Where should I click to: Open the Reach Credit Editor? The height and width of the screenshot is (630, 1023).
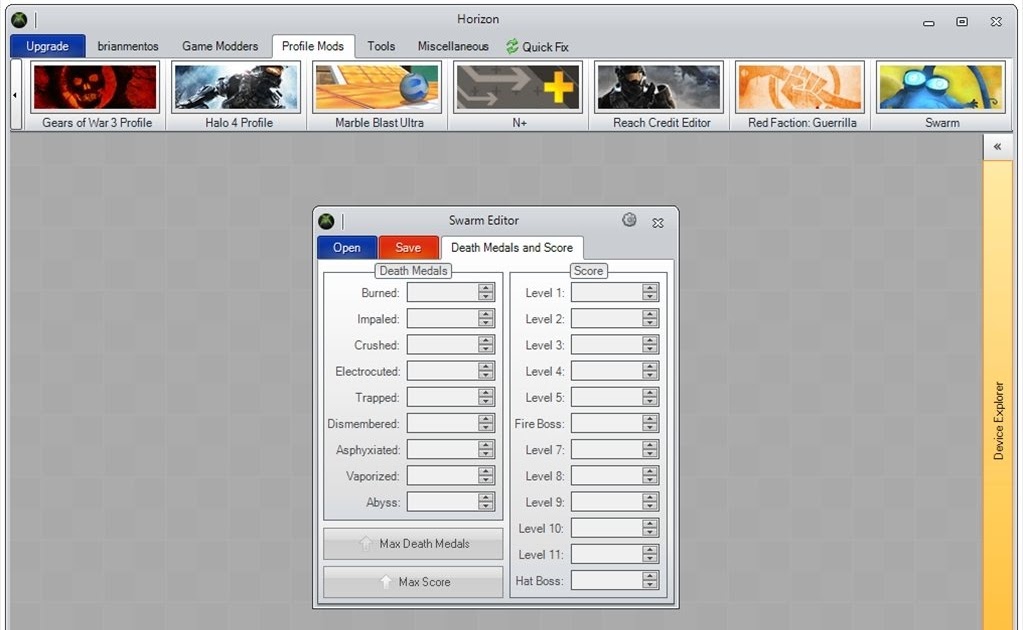pos(659,95)
